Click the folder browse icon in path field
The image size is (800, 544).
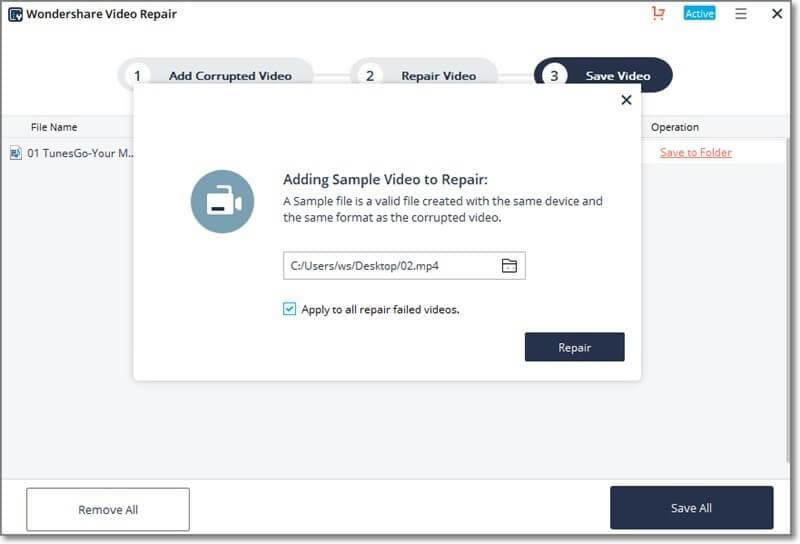(x=509, y=266)
